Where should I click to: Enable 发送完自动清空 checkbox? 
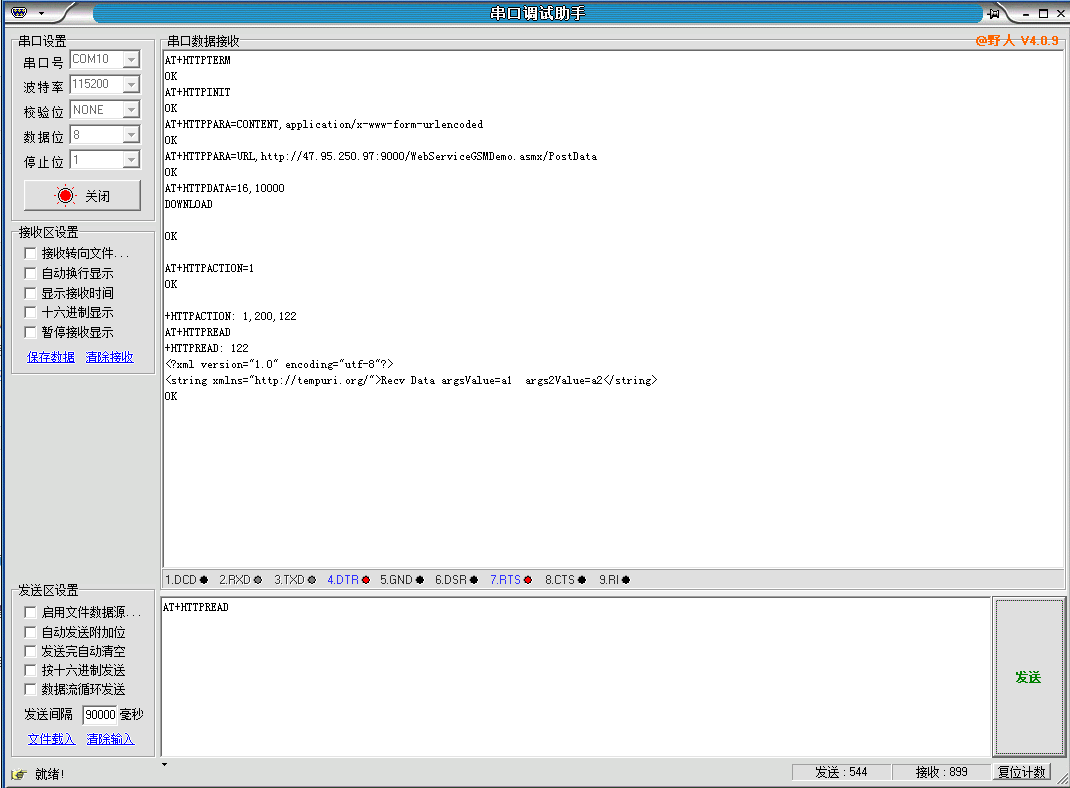coord(30,651)
